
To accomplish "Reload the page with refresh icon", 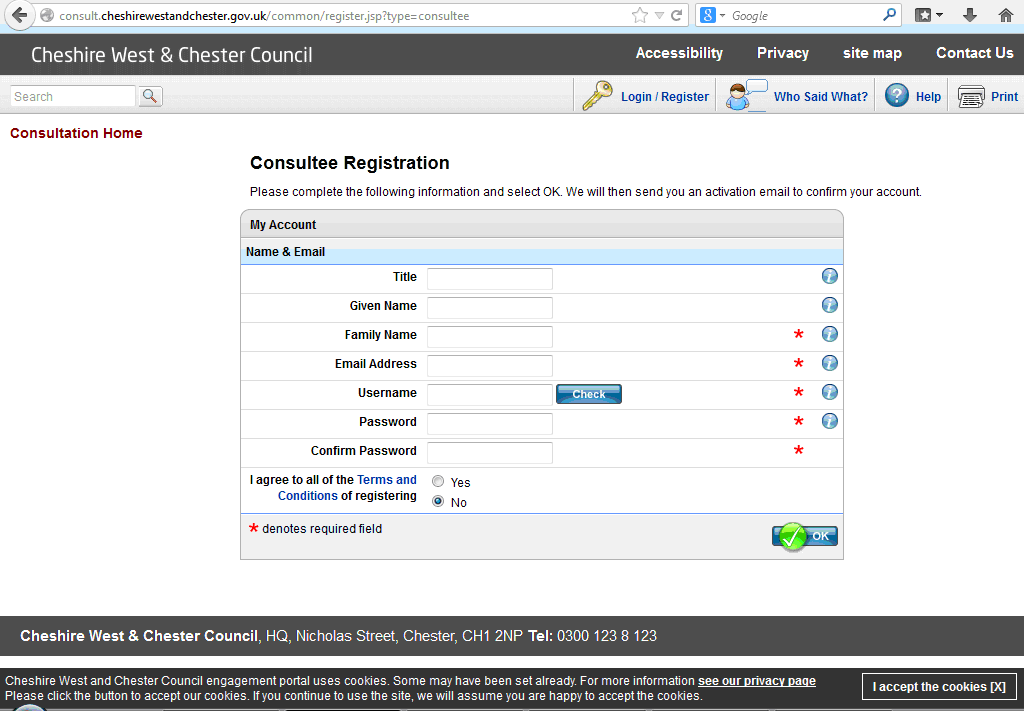I will [677, 15].
